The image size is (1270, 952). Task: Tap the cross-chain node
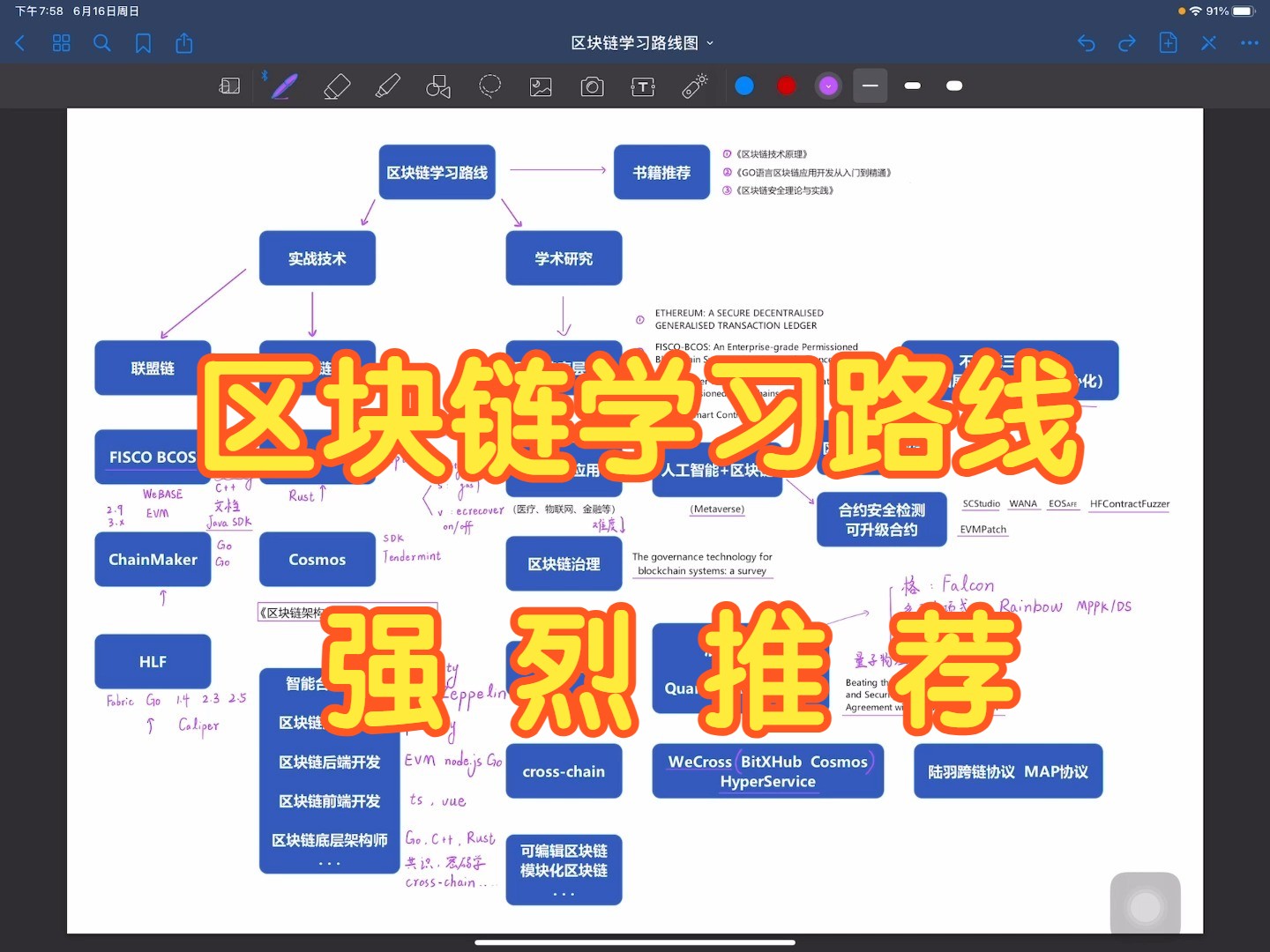[564, 771]
